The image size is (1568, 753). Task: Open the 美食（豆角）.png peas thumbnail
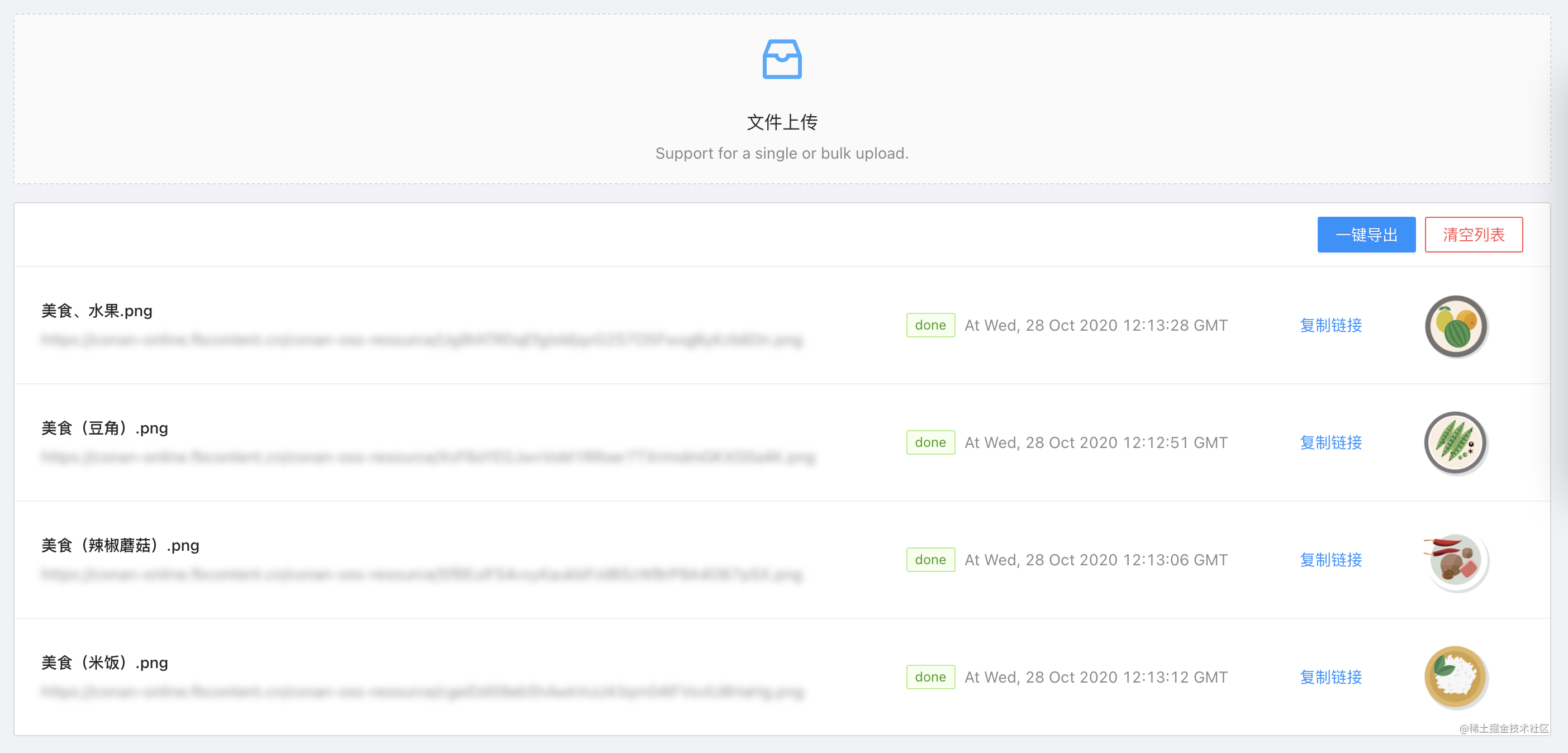(x=1456, y=443)
